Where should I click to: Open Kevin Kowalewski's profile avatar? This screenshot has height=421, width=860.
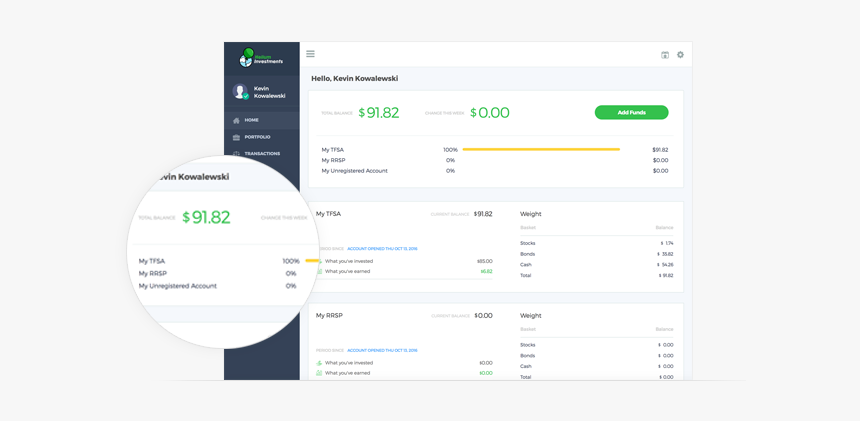240,91
